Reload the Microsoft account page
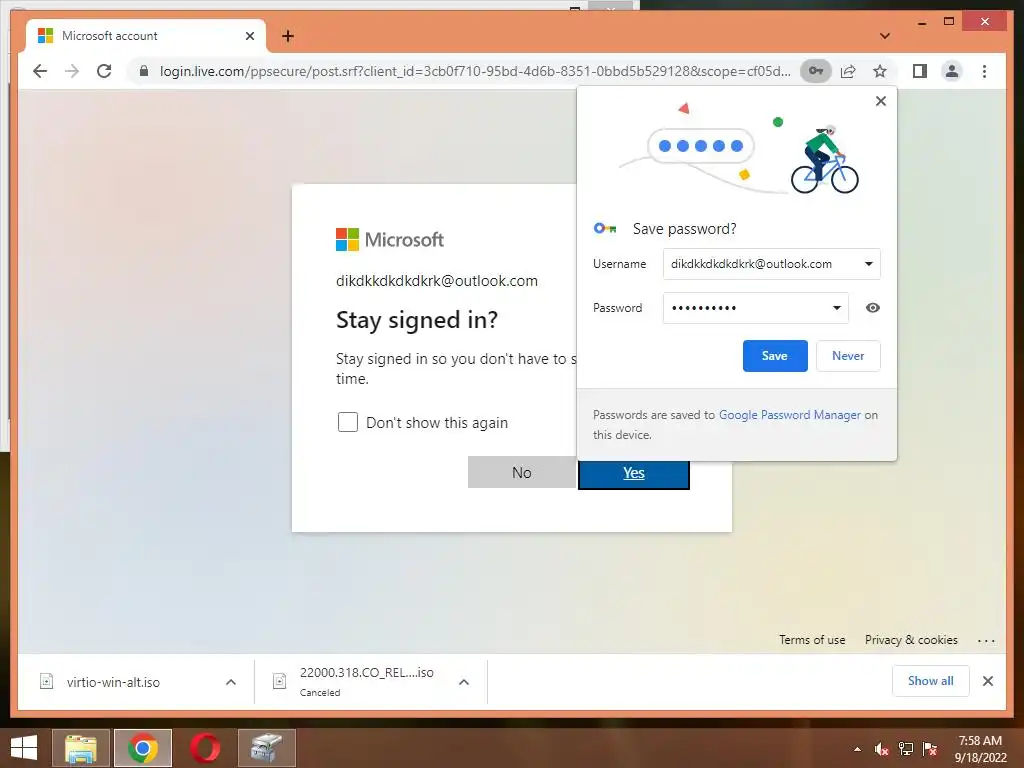 pyautogui.click(x=104, y=71)
